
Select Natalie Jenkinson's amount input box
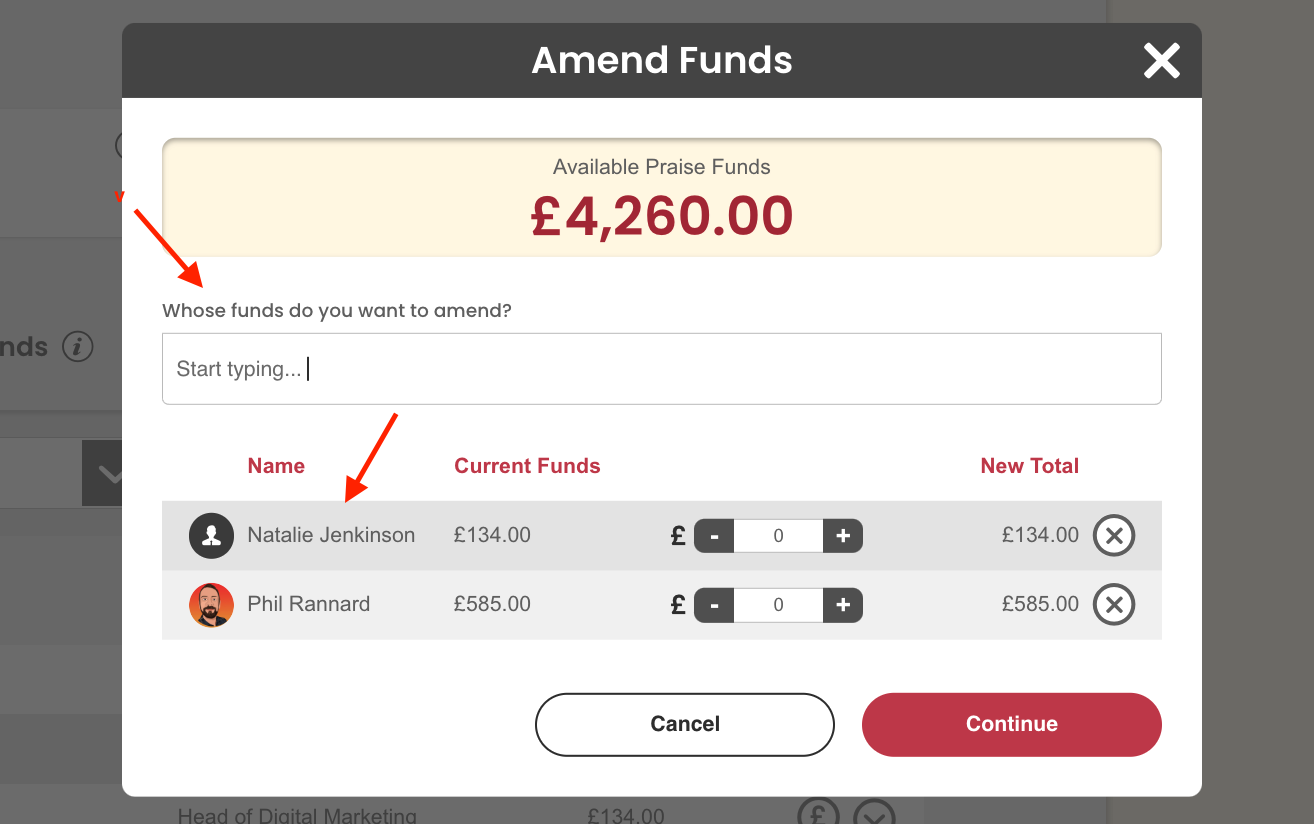tap(778, 536)
